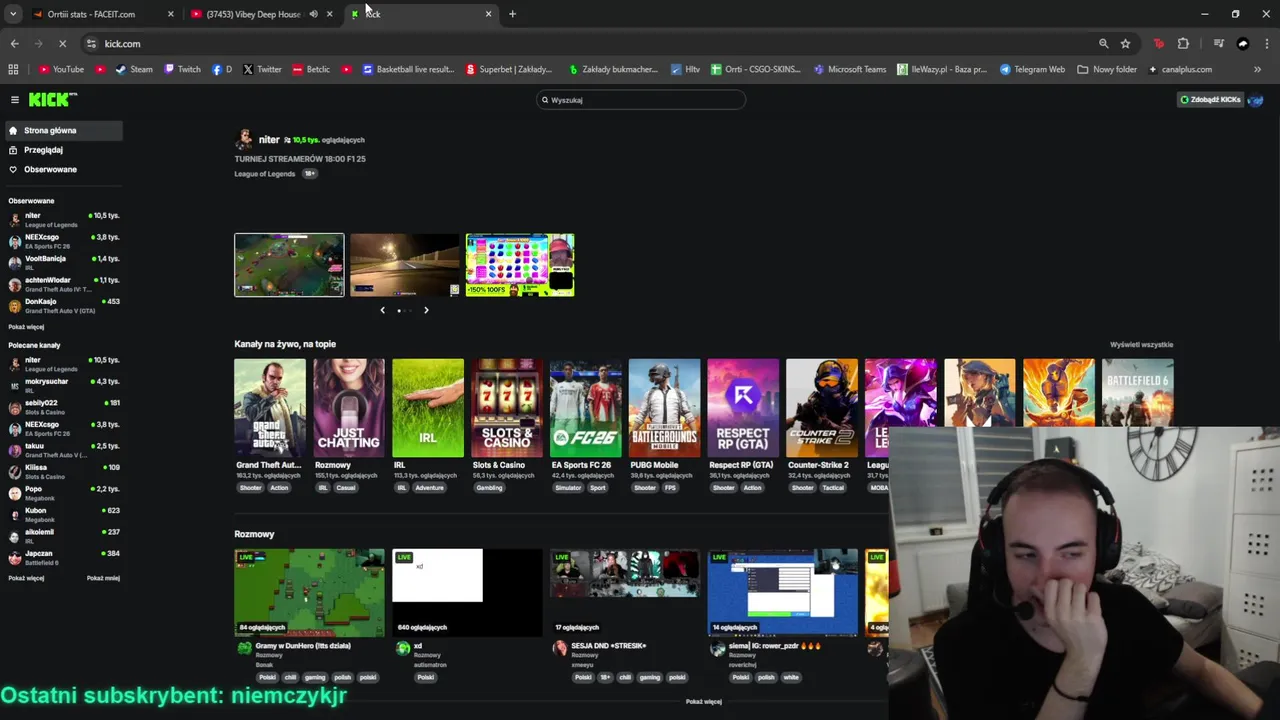This screenshot has height=720, width=1280.
Task: Open the tab search dropdown arrow
Action: click(13, 14)
